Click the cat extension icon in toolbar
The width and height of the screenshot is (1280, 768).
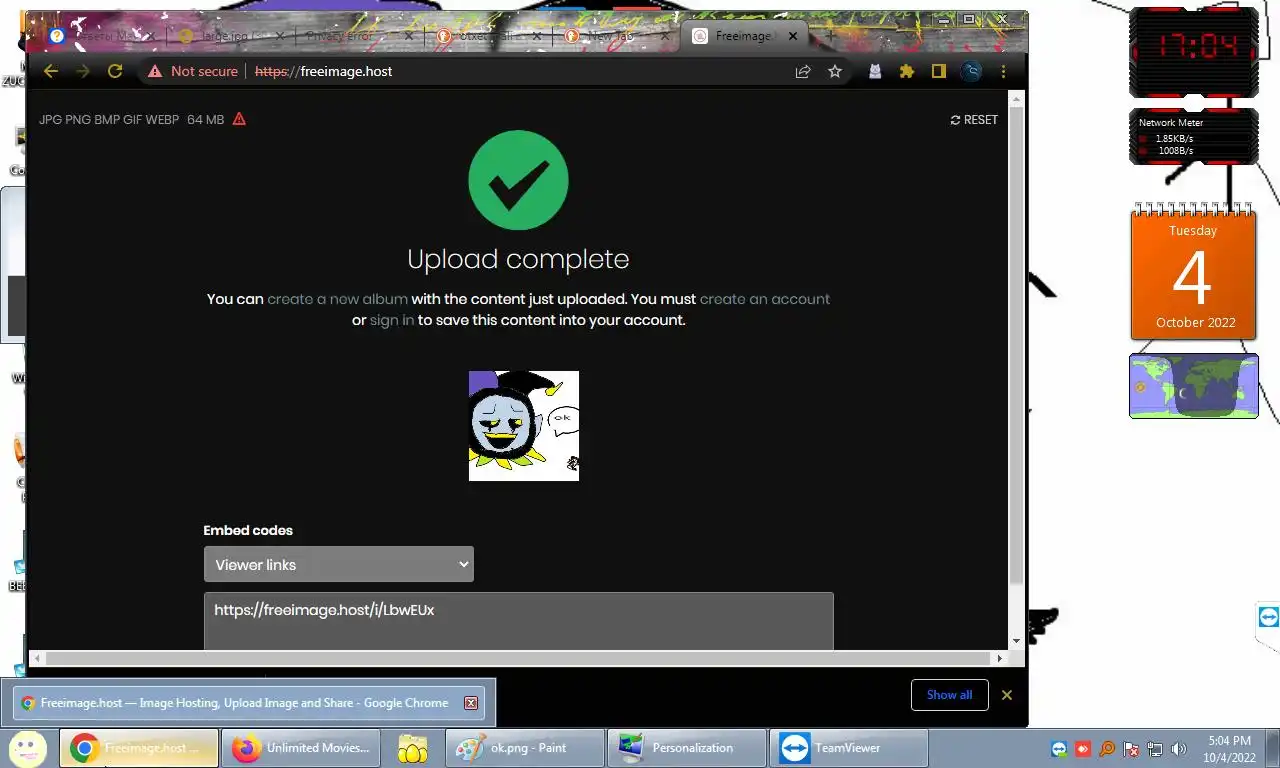(875, 71)
